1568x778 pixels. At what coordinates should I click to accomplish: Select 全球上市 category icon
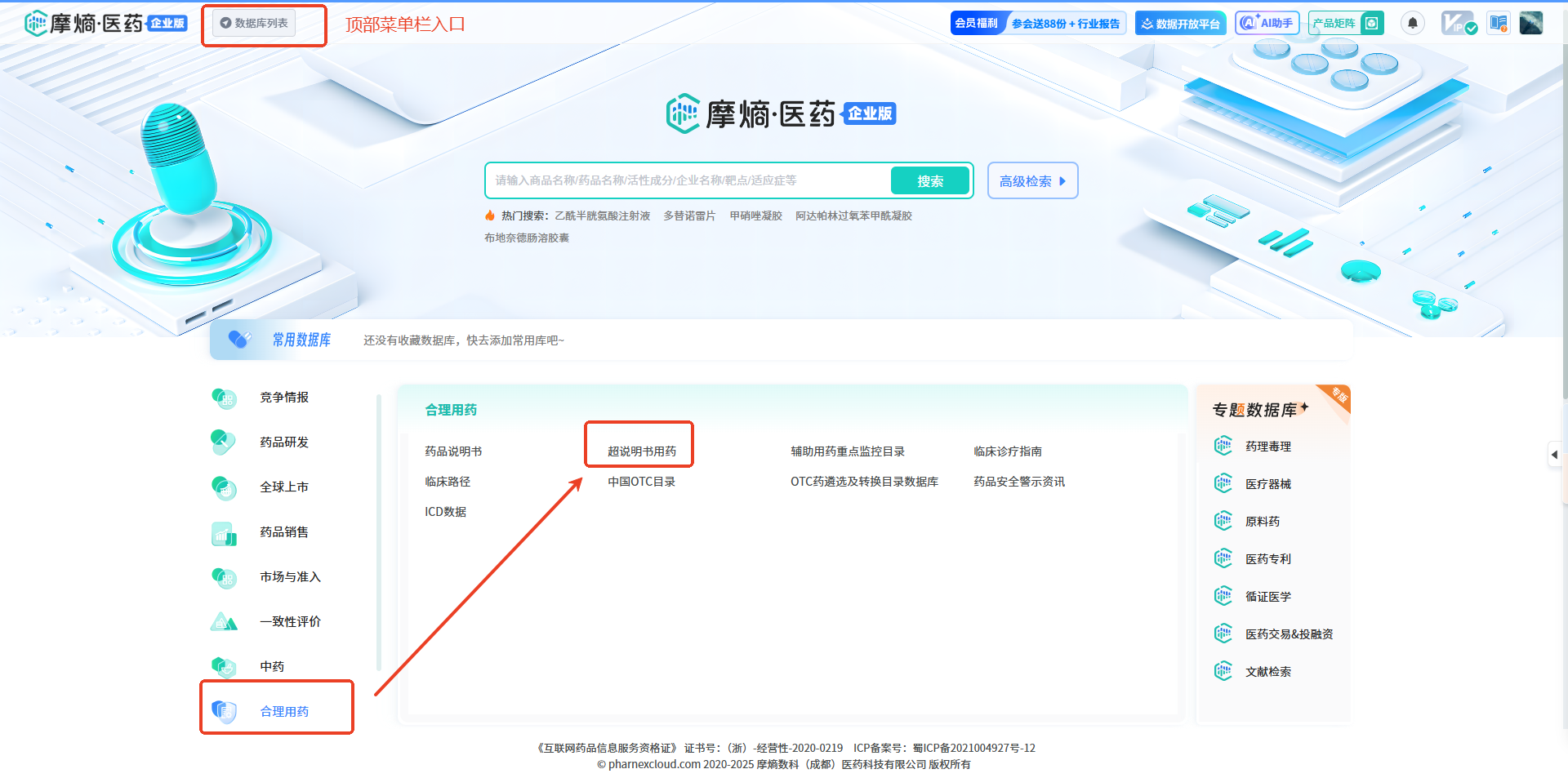(x=224, y=487)
